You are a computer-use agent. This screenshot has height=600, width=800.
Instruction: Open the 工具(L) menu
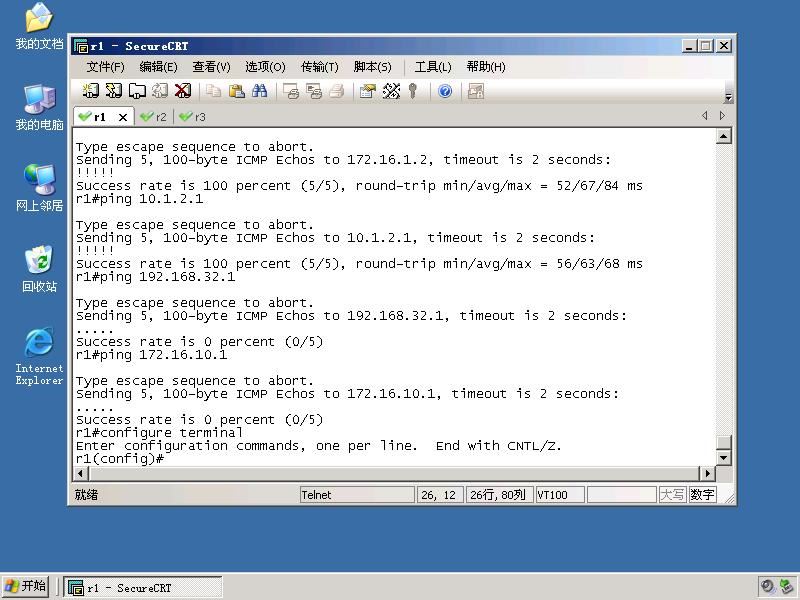click(433, 67)
